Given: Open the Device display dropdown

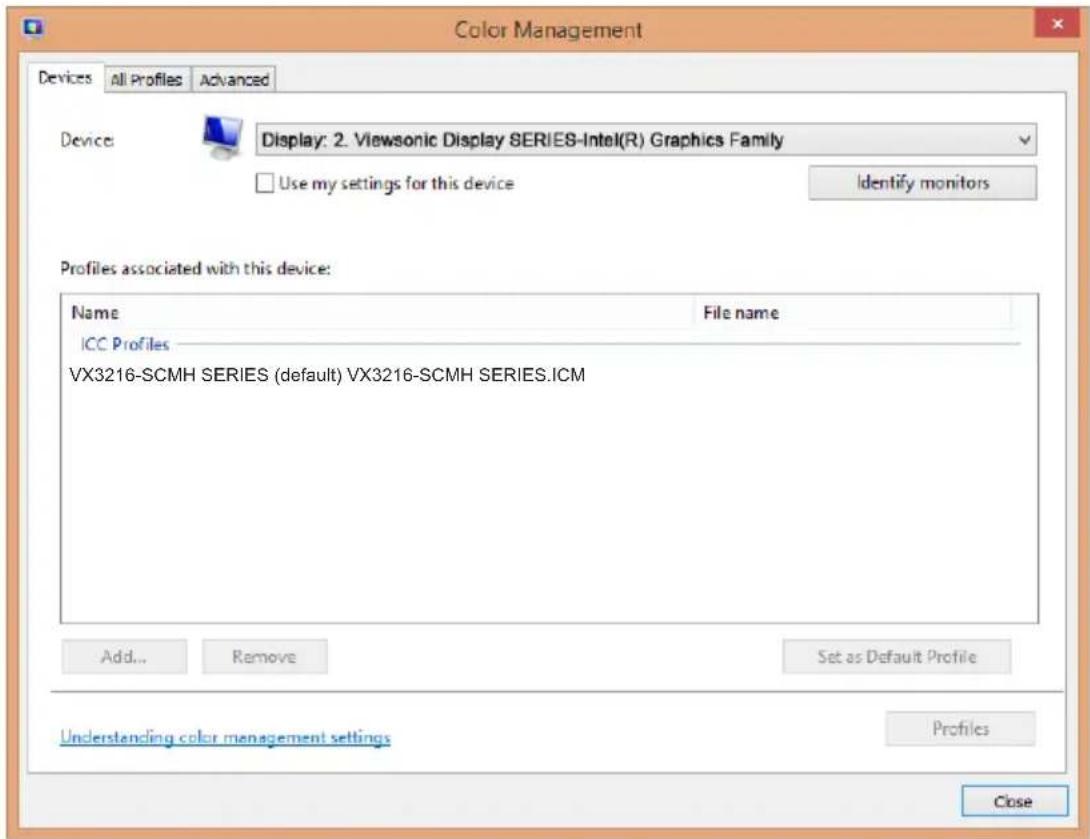Looking at the screenshot, I should (646, 140).
